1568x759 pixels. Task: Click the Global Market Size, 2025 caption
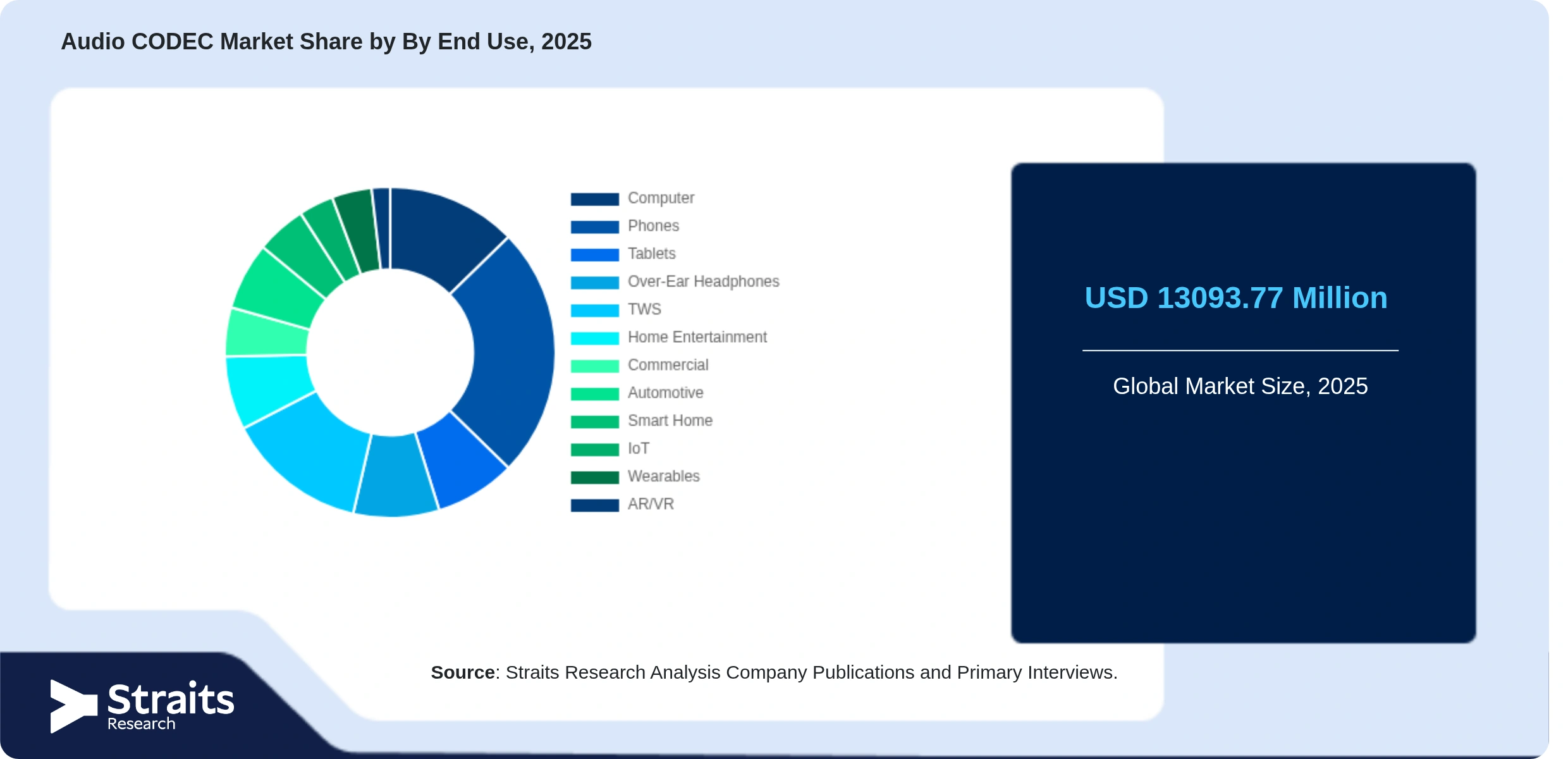1240,386
